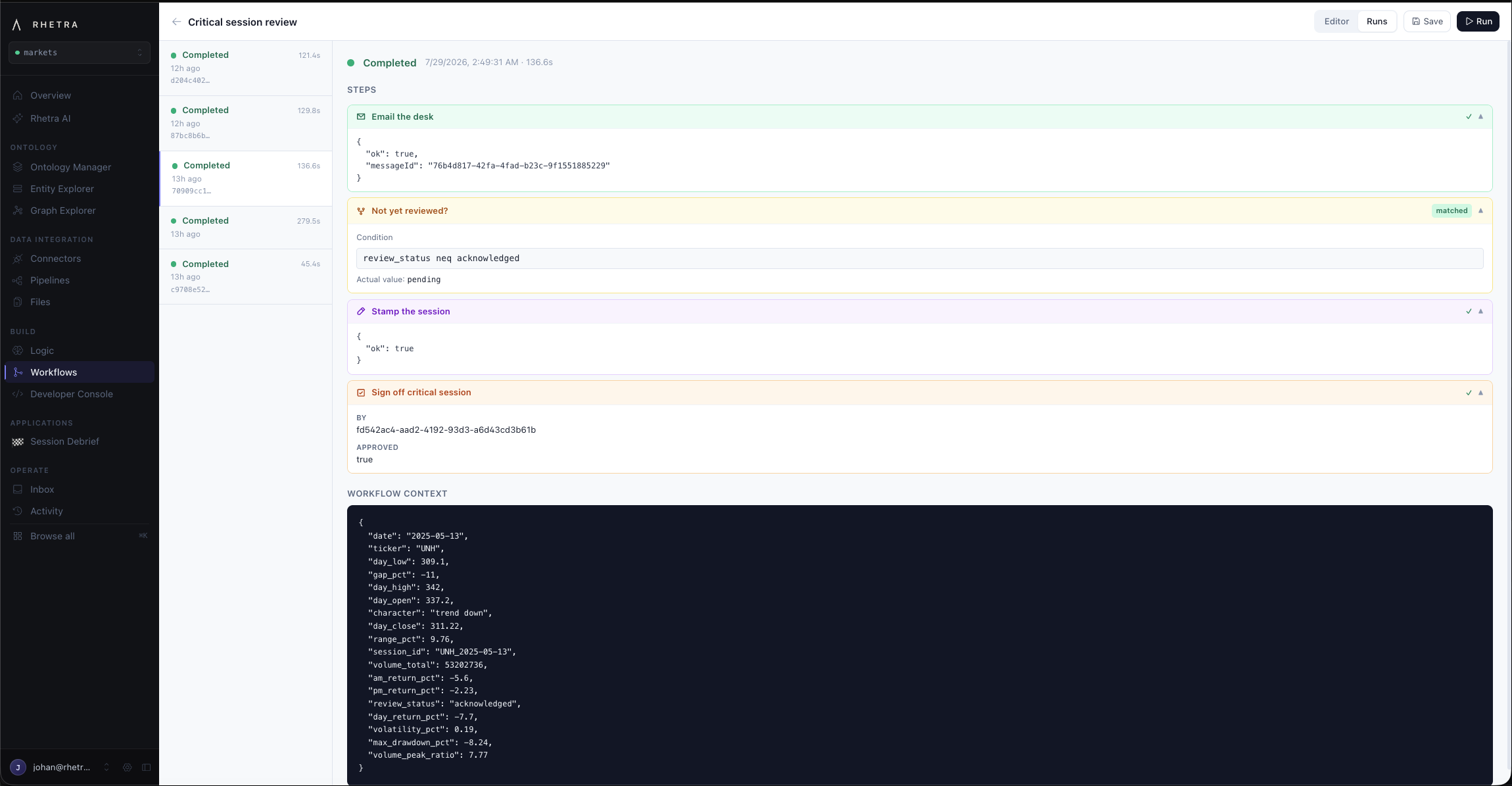
Task: Click the green Completed status dot in run header
Action: 351,63
